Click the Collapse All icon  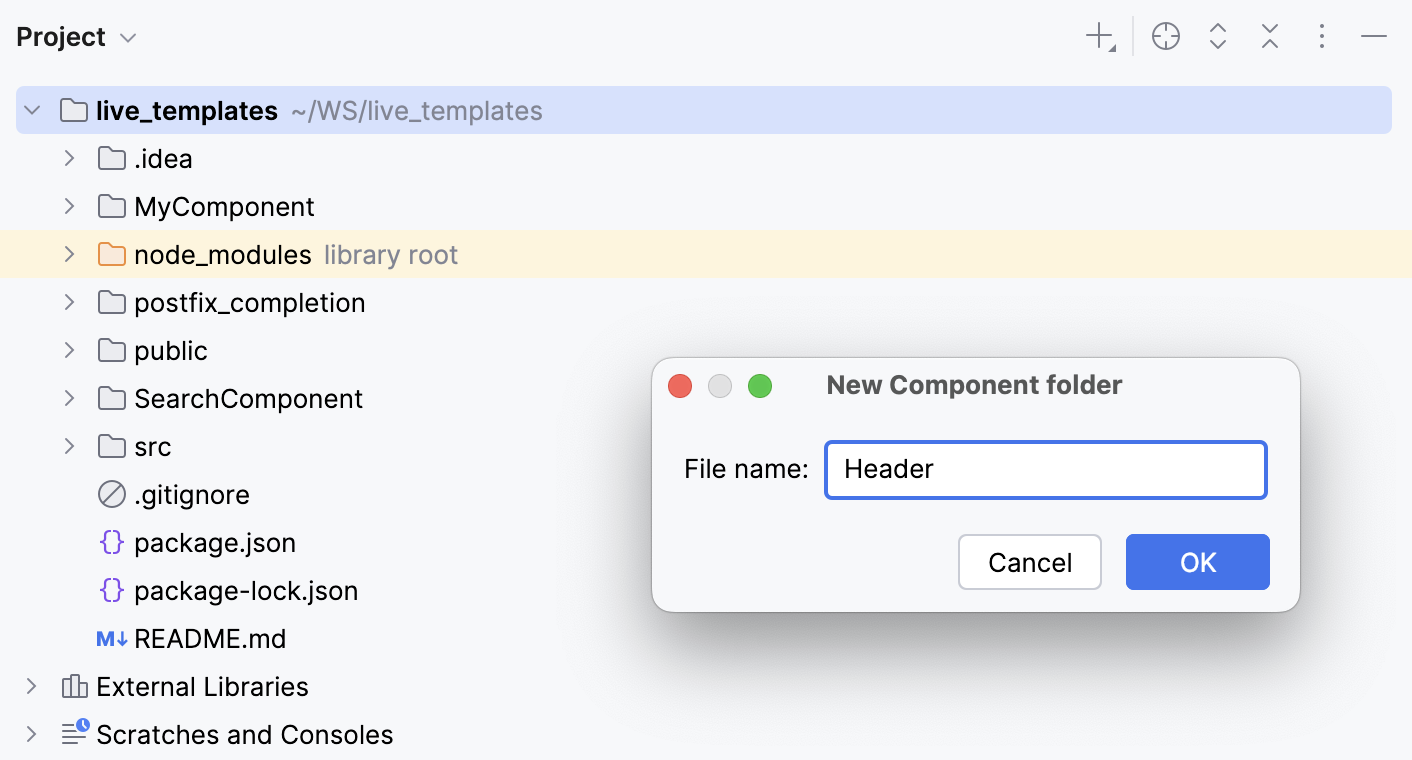pyautogui.click(x=1269, y=36)
